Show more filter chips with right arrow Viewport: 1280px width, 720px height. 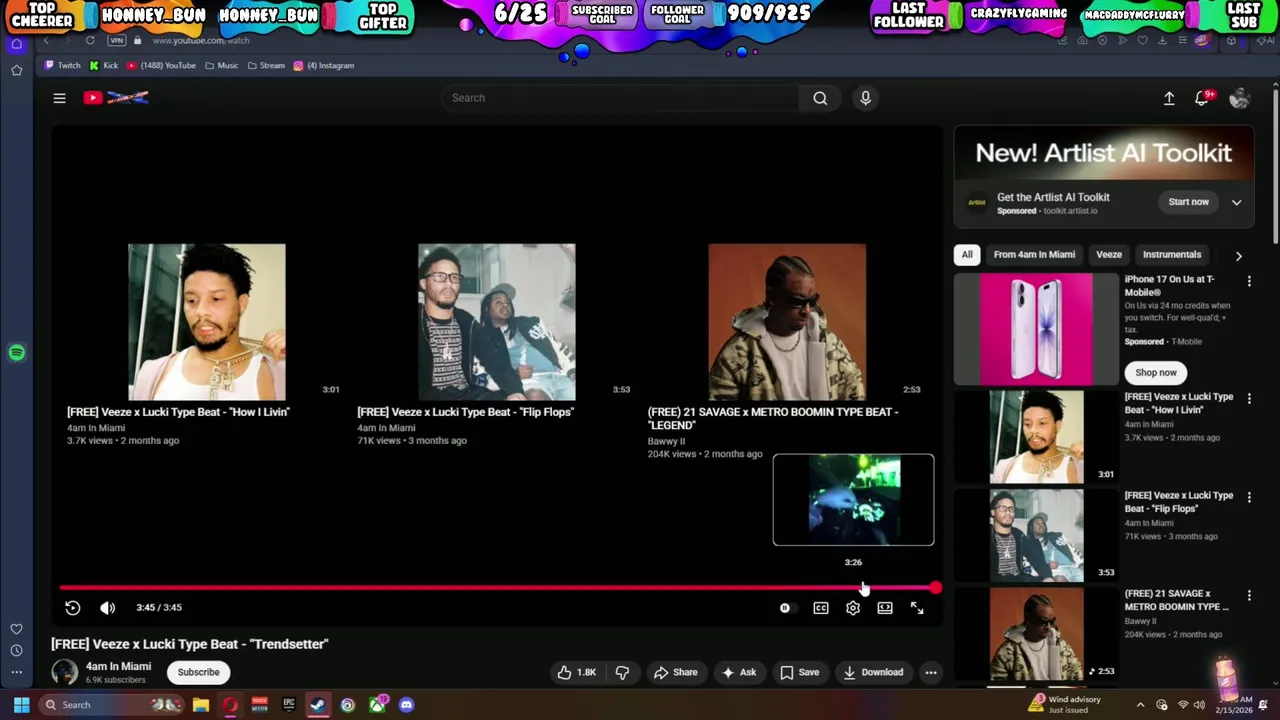click(x=1238, y=255)
